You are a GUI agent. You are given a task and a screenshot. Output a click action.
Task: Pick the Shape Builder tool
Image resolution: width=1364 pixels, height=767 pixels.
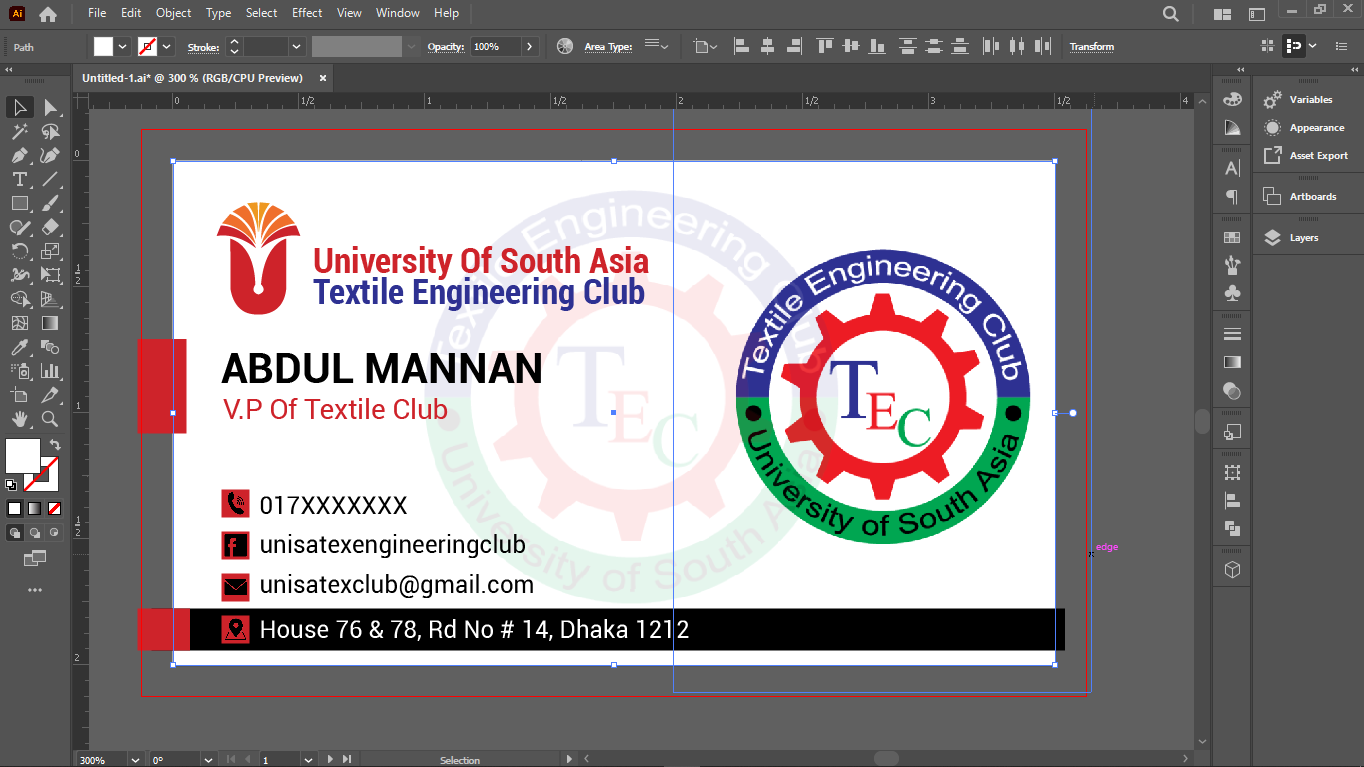click(x=19, y=299)
